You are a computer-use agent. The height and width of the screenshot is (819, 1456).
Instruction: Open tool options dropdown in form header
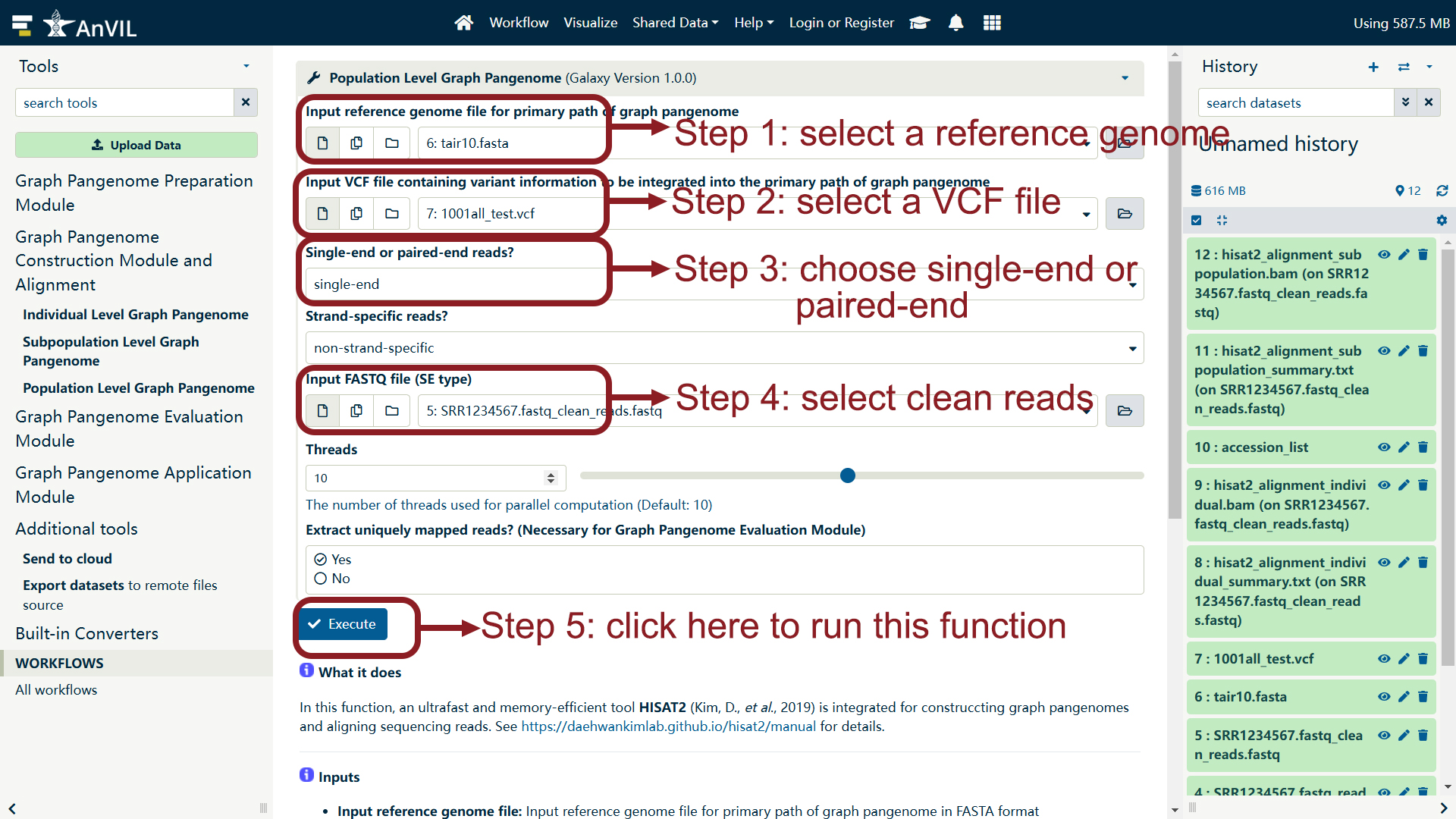point(1125,77)
